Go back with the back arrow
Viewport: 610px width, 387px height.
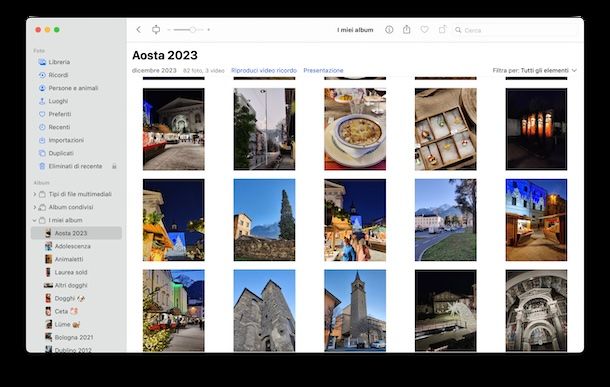[x=138, y=30]
